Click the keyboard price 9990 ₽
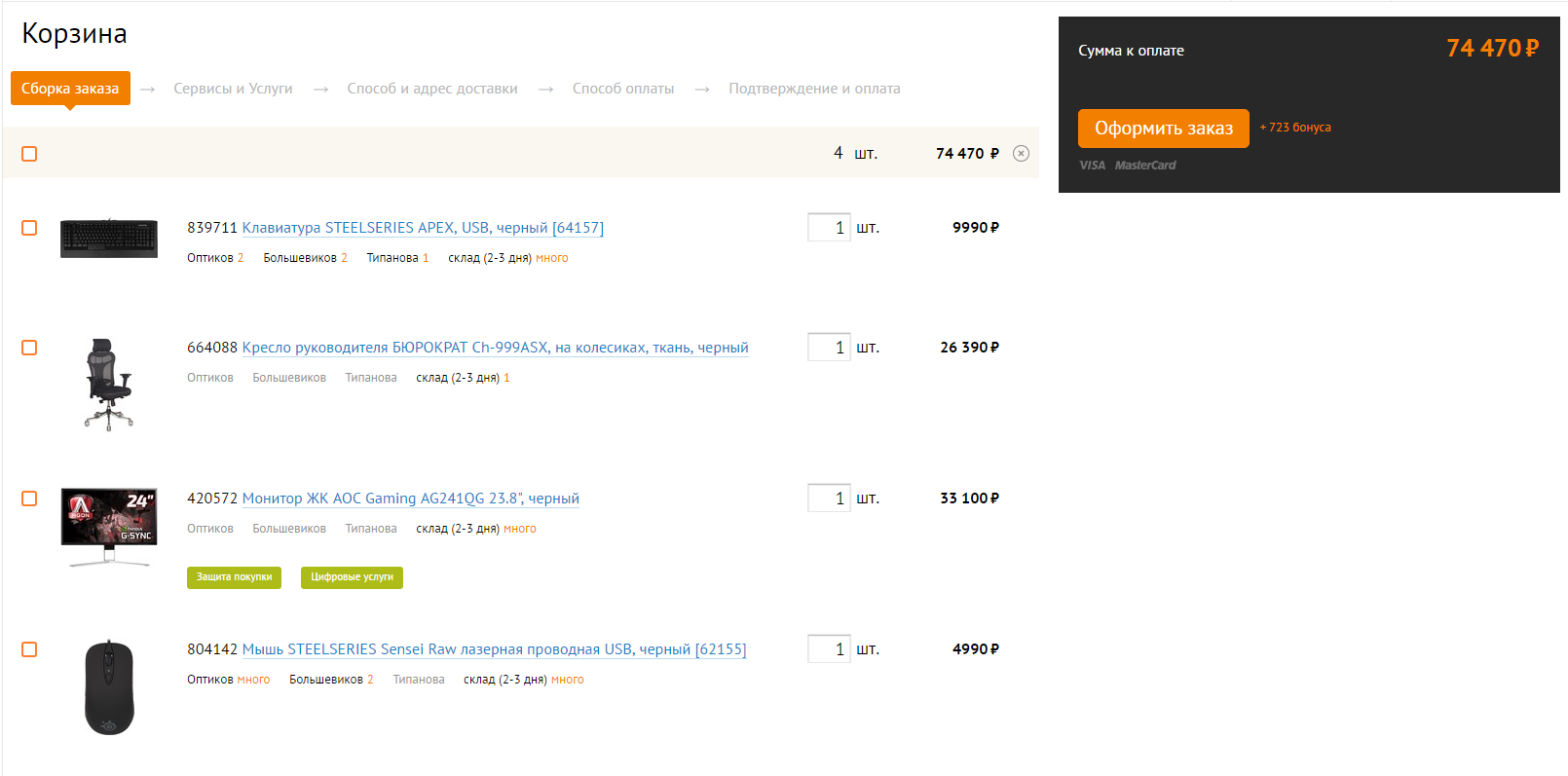Image resolution: width=1568 pixels, height=776 pixels. 976,228
